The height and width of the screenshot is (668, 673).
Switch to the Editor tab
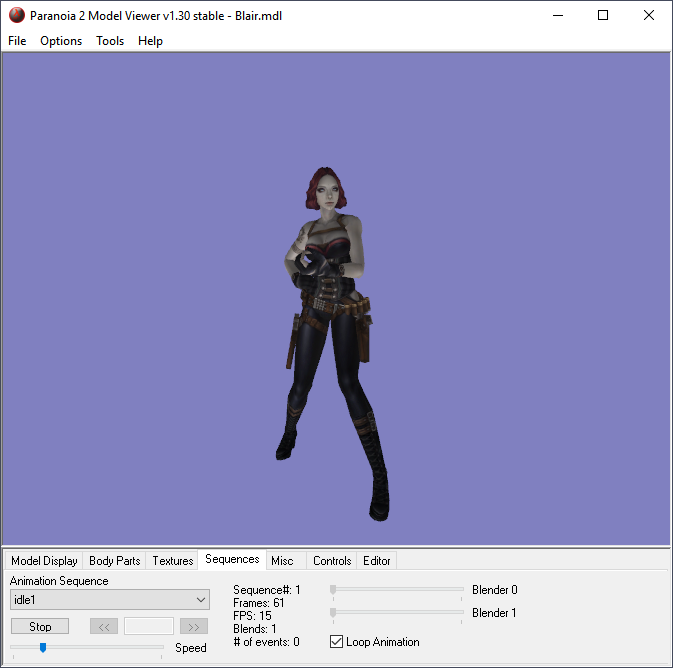pyautogui.click(x=376, y=561)
